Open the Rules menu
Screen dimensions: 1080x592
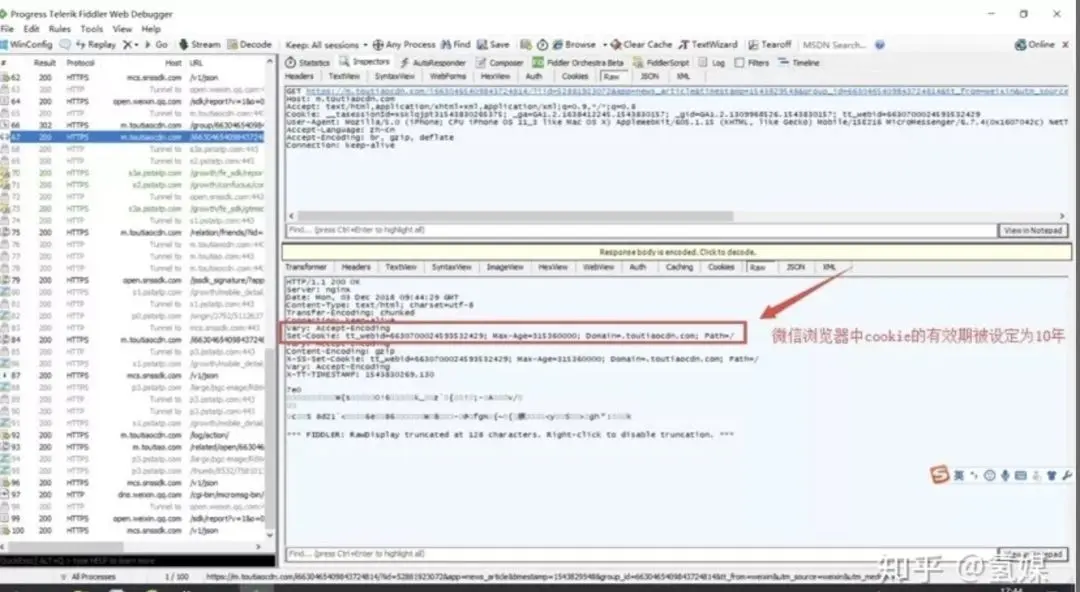click(x=60, y=29)
